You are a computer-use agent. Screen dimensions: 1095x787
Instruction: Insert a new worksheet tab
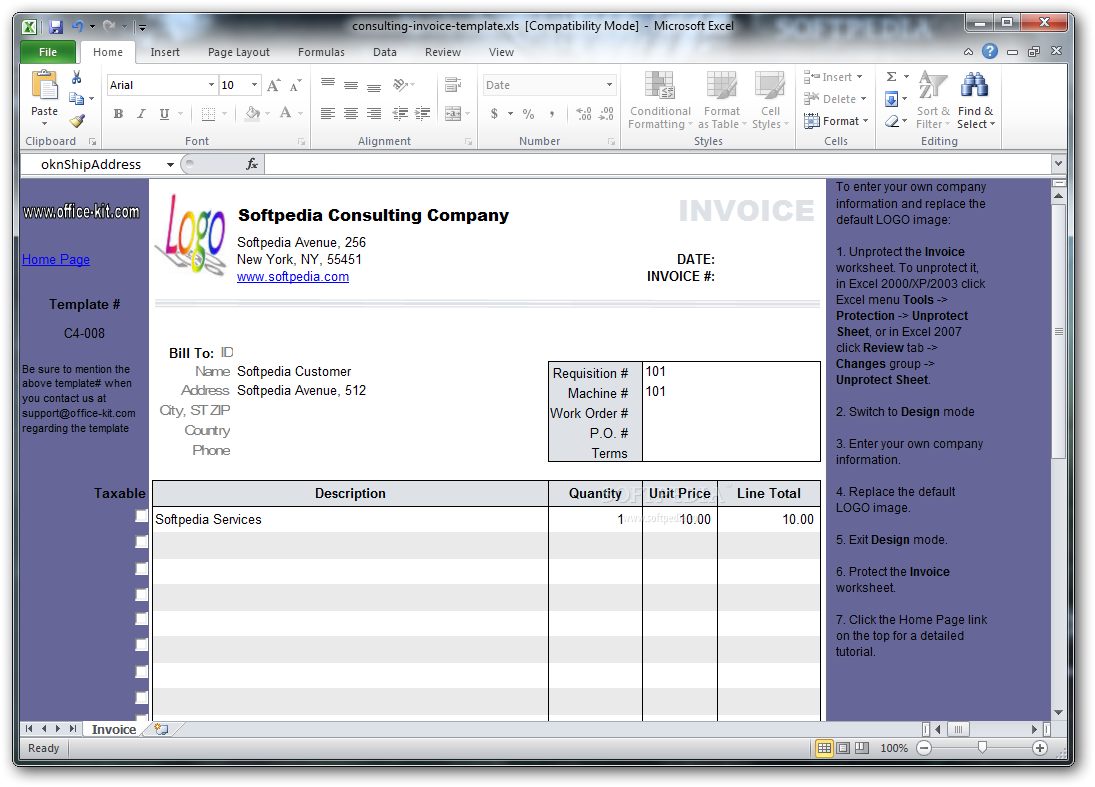[x=161, y=729]
